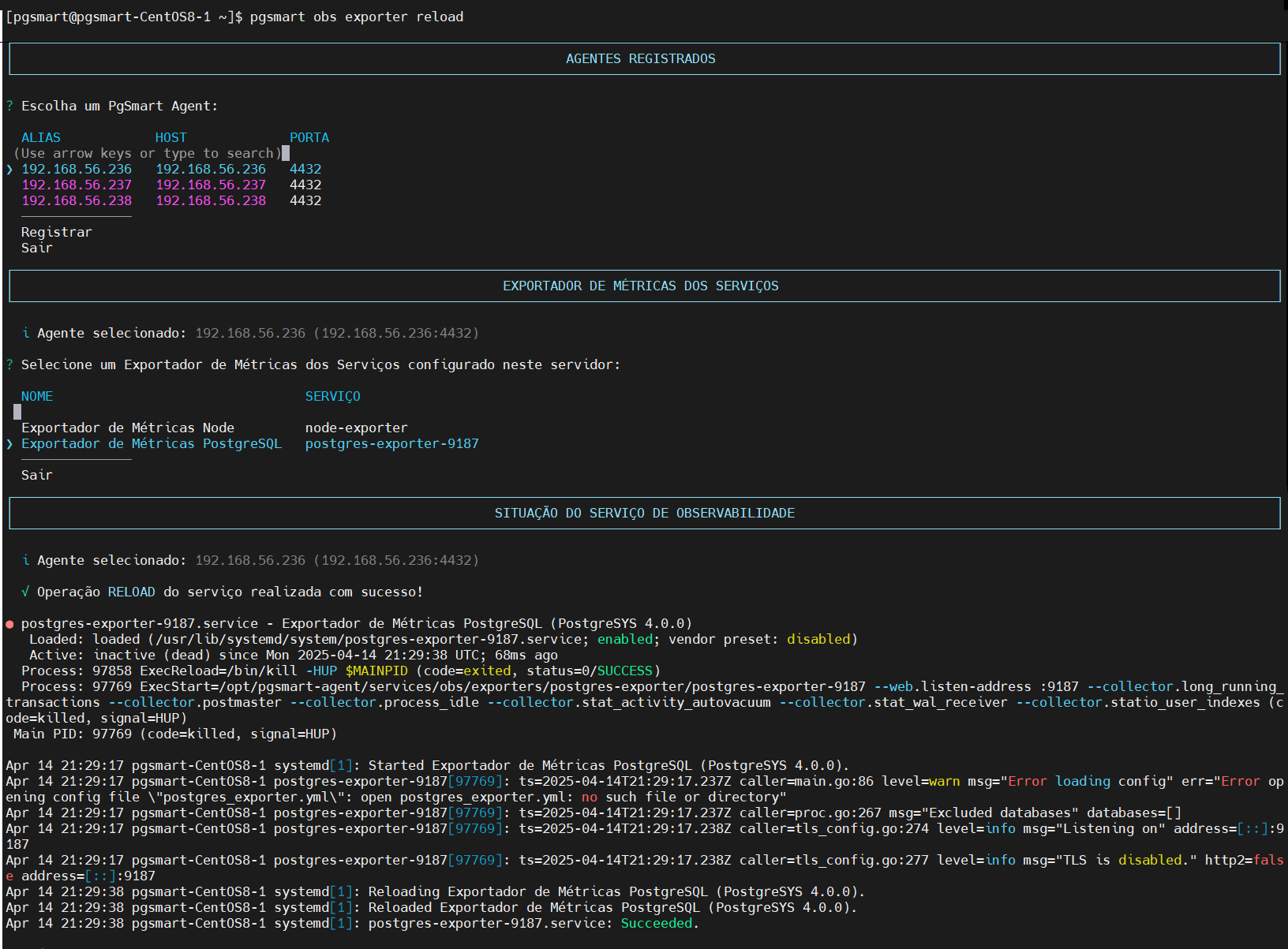Click the $MAINPID variable text

click(x=376, y=671)
